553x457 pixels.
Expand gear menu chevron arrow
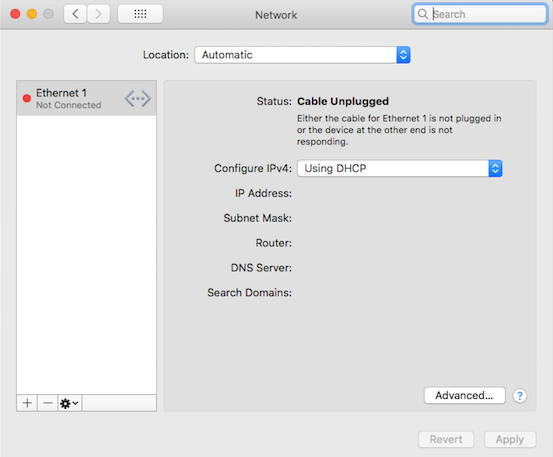(x=75, y=402)
